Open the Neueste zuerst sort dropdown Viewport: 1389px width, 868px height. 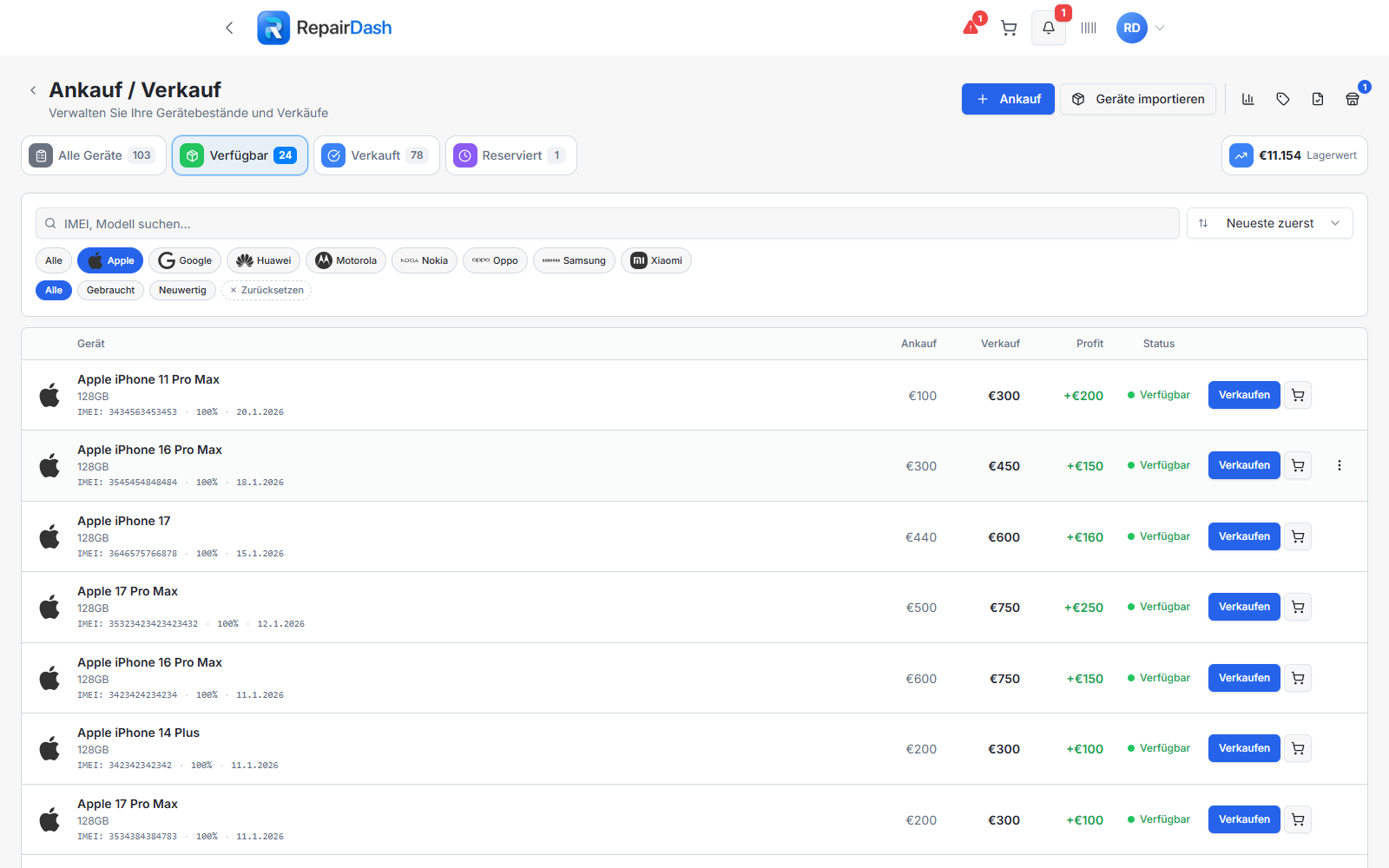point(1270,223)
